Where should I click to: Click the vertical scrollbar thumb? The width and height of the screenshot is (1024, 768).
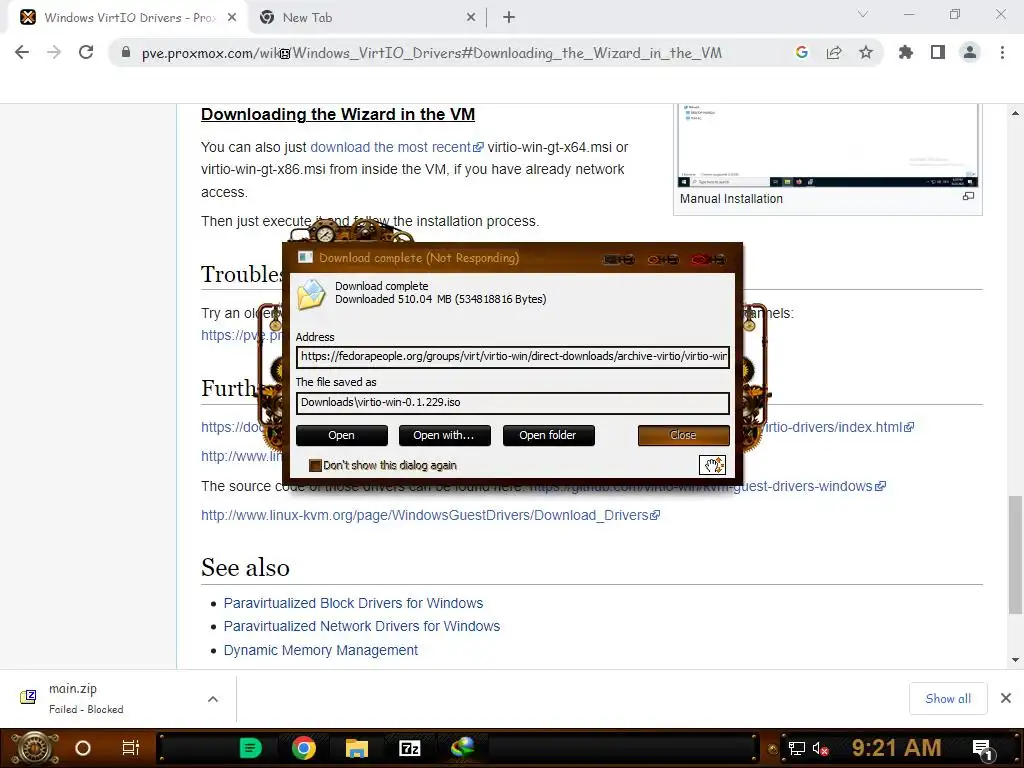pyautogui.click(x=1015, y=555)
